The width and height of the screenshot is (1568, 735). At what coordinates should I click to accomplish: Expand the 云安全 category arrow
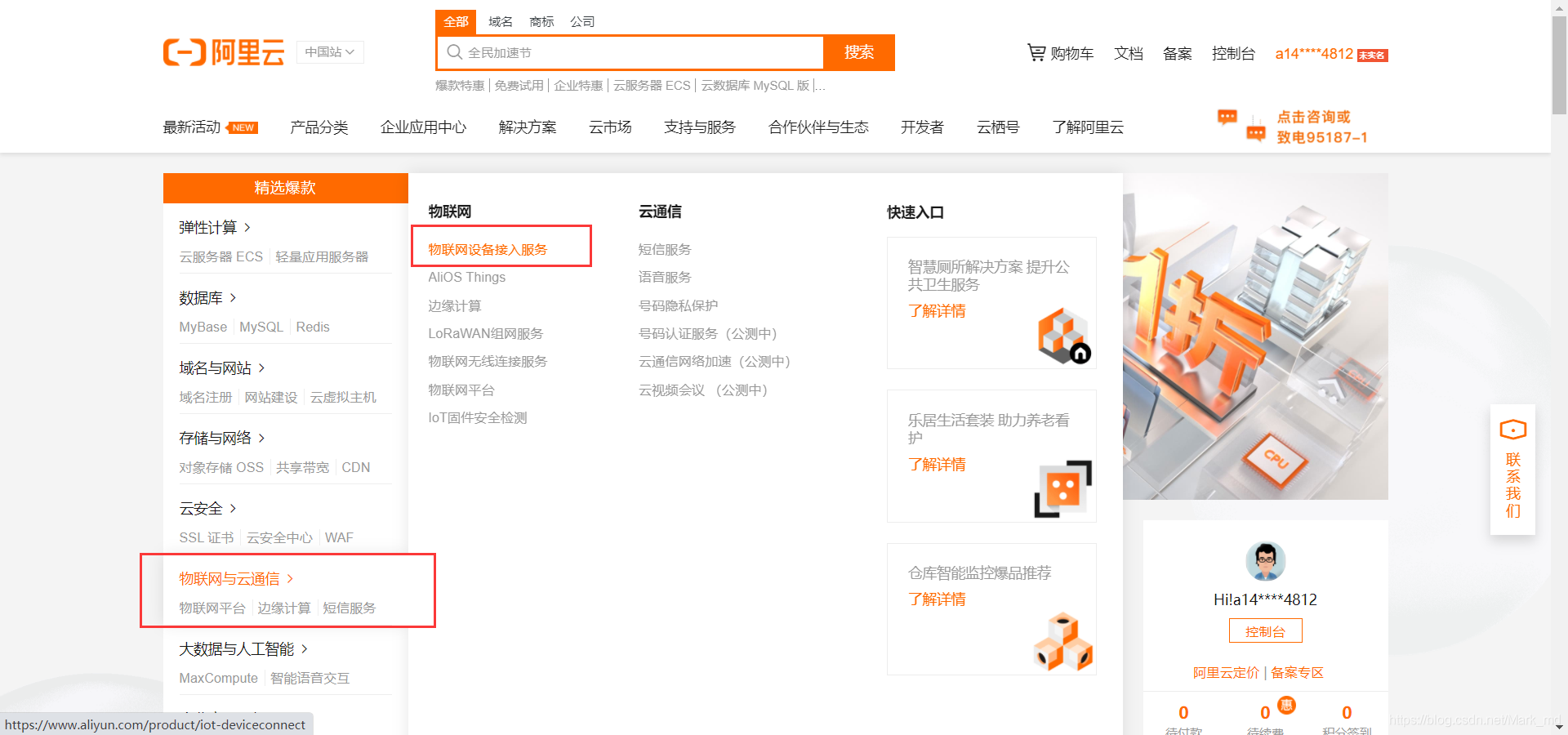pos(233,508)
